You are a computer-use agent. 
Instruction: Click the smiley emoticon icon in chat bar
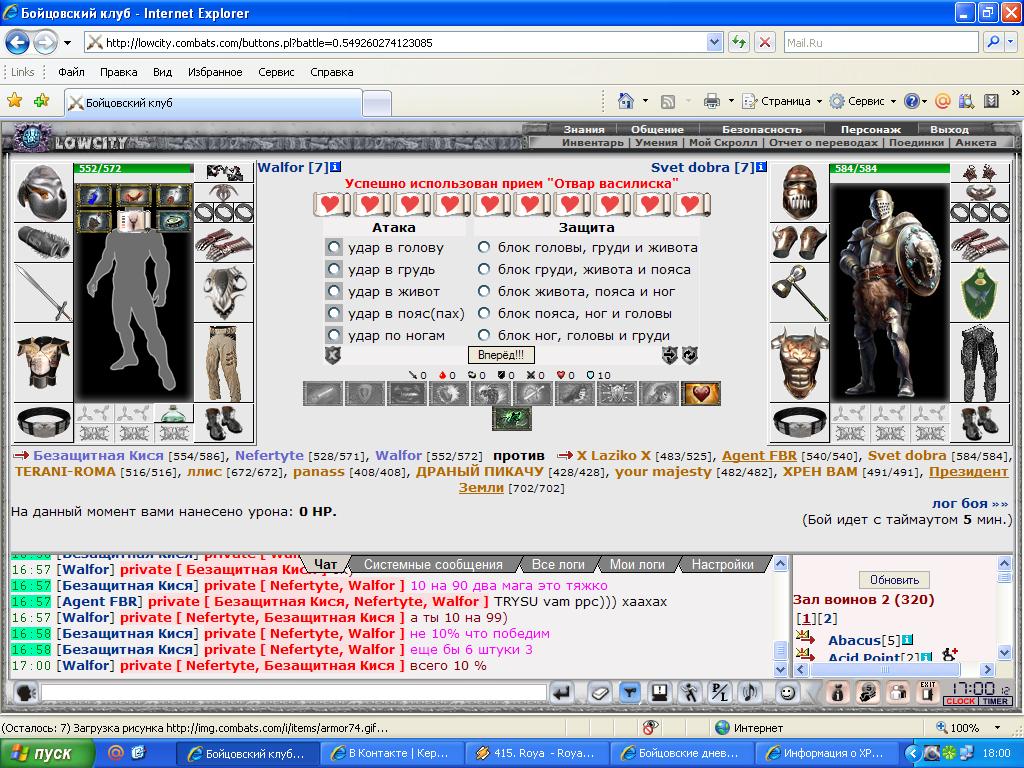[x=788, y=693]
